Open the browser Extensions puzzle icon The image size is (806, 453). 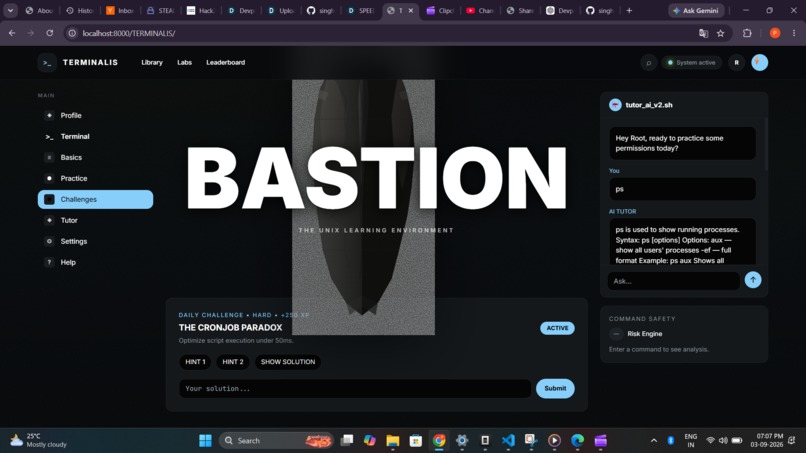pos(747,33)
